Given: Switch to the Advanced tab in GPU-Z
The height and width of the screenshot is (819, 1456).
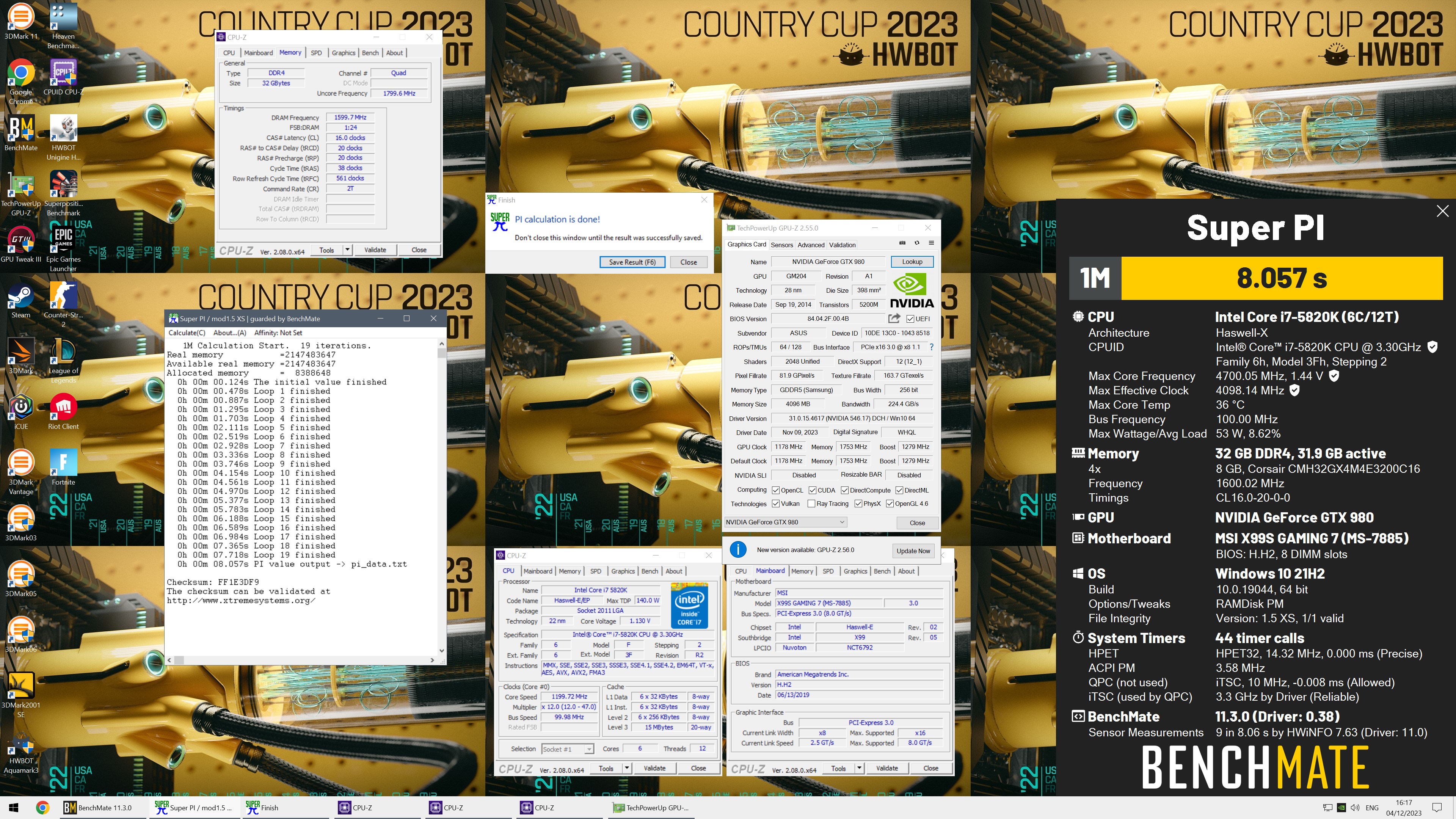Looking at the screenshot, I should click(811, 245).
